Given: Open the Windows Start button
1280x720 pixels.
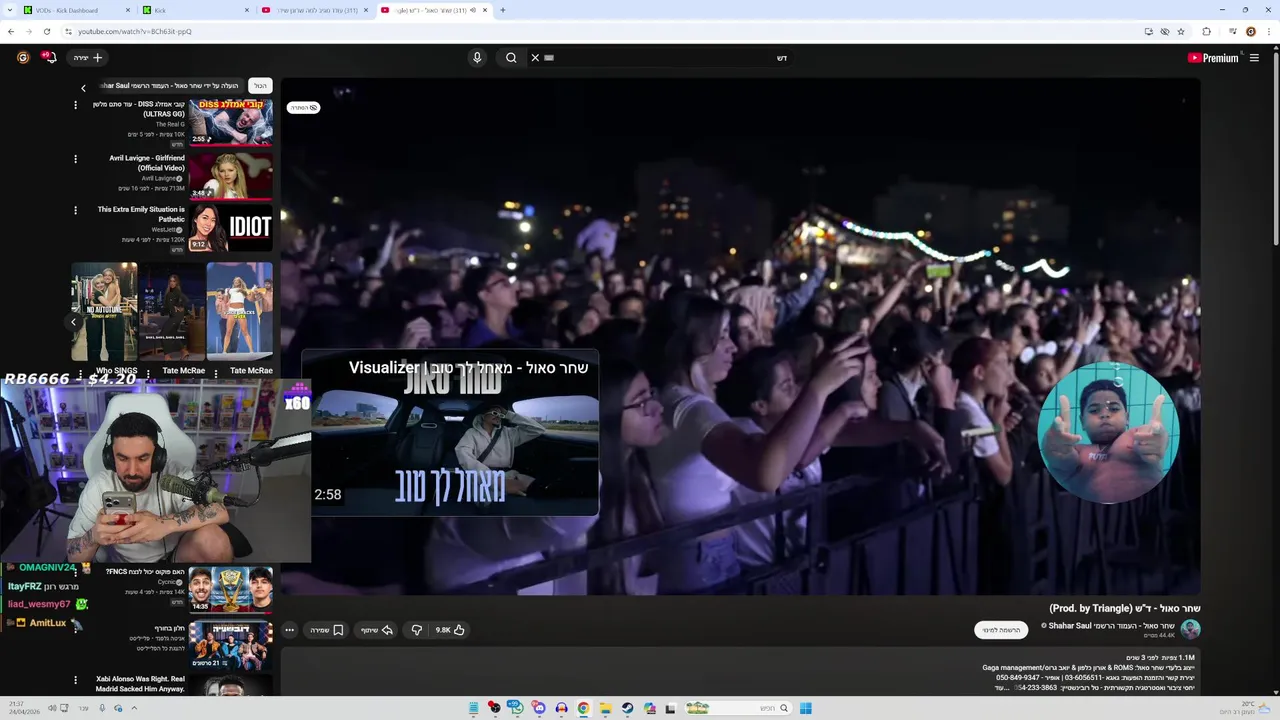Looking at the screenshot, I should (805, 708).
